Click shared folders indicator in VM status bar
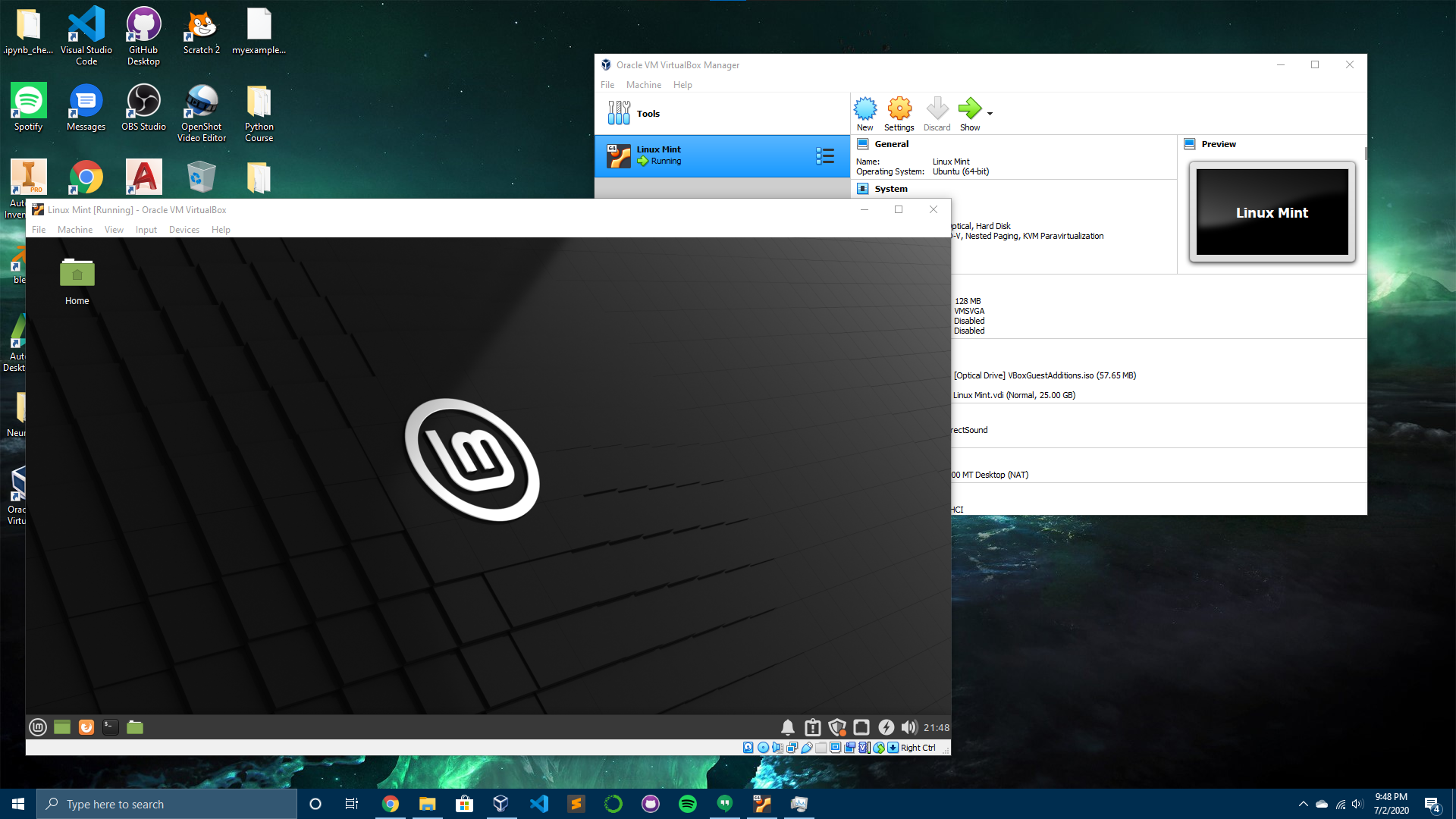Screen dimensions: 1456x819 [821, 748]
